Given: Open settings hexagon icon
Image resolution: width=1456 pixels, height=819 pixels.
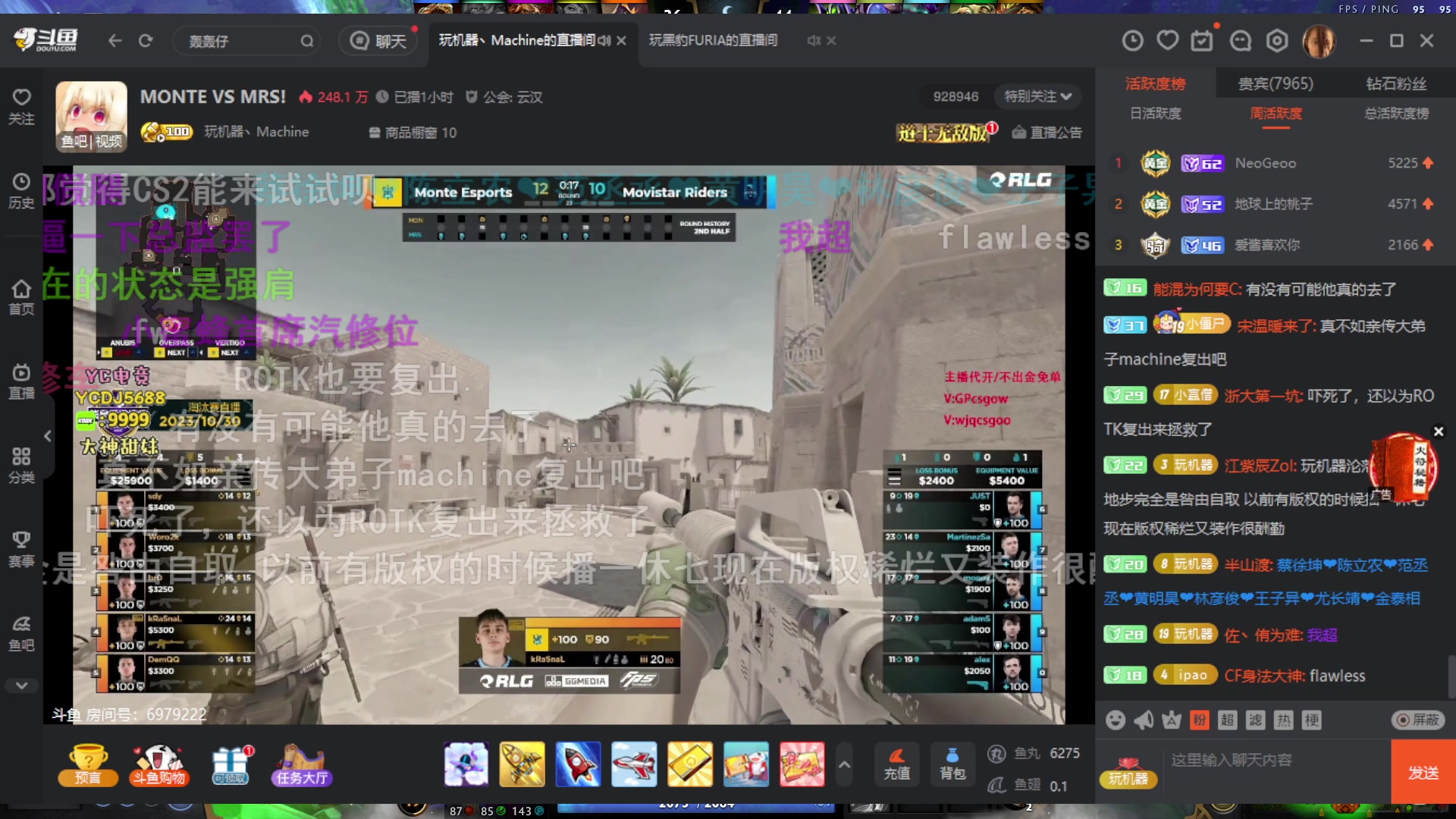Looking at the screenshot, I should pos(1278,41).
